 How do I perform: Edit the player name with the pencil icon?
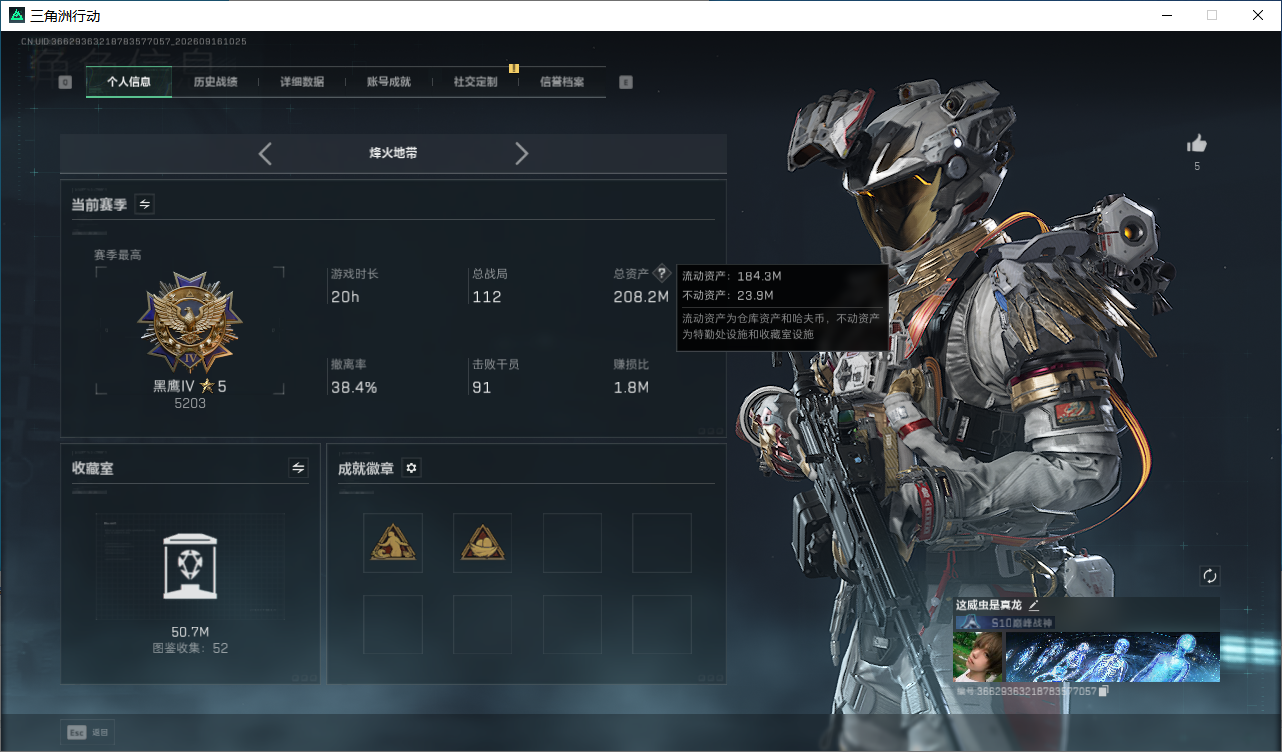(x=1034, y=605)
